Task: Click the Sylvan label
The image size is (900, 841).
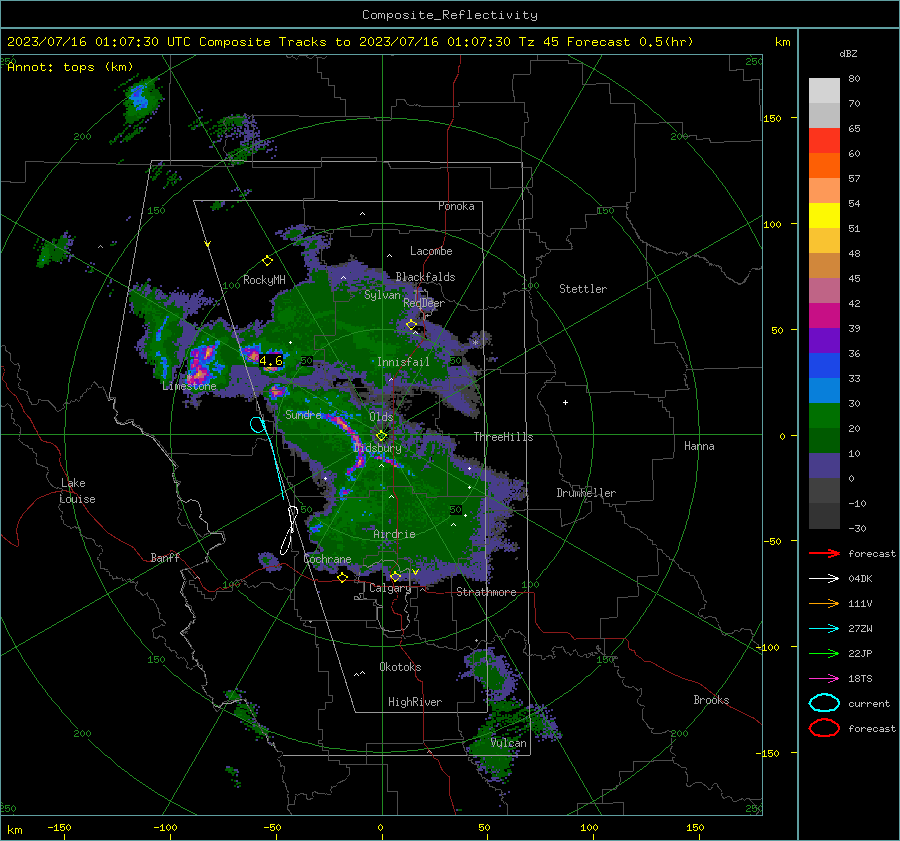Action: tap(382, 295)
